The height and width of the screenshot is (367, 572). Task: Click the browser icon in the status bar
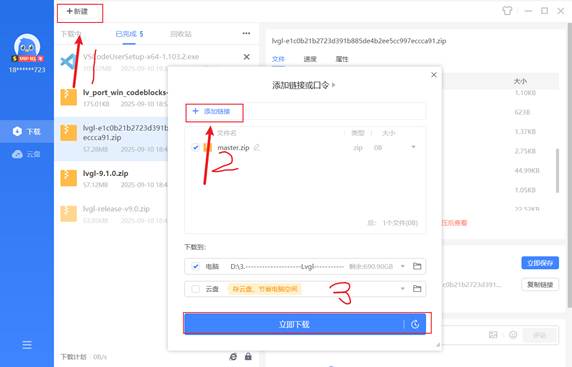[233, 357]
